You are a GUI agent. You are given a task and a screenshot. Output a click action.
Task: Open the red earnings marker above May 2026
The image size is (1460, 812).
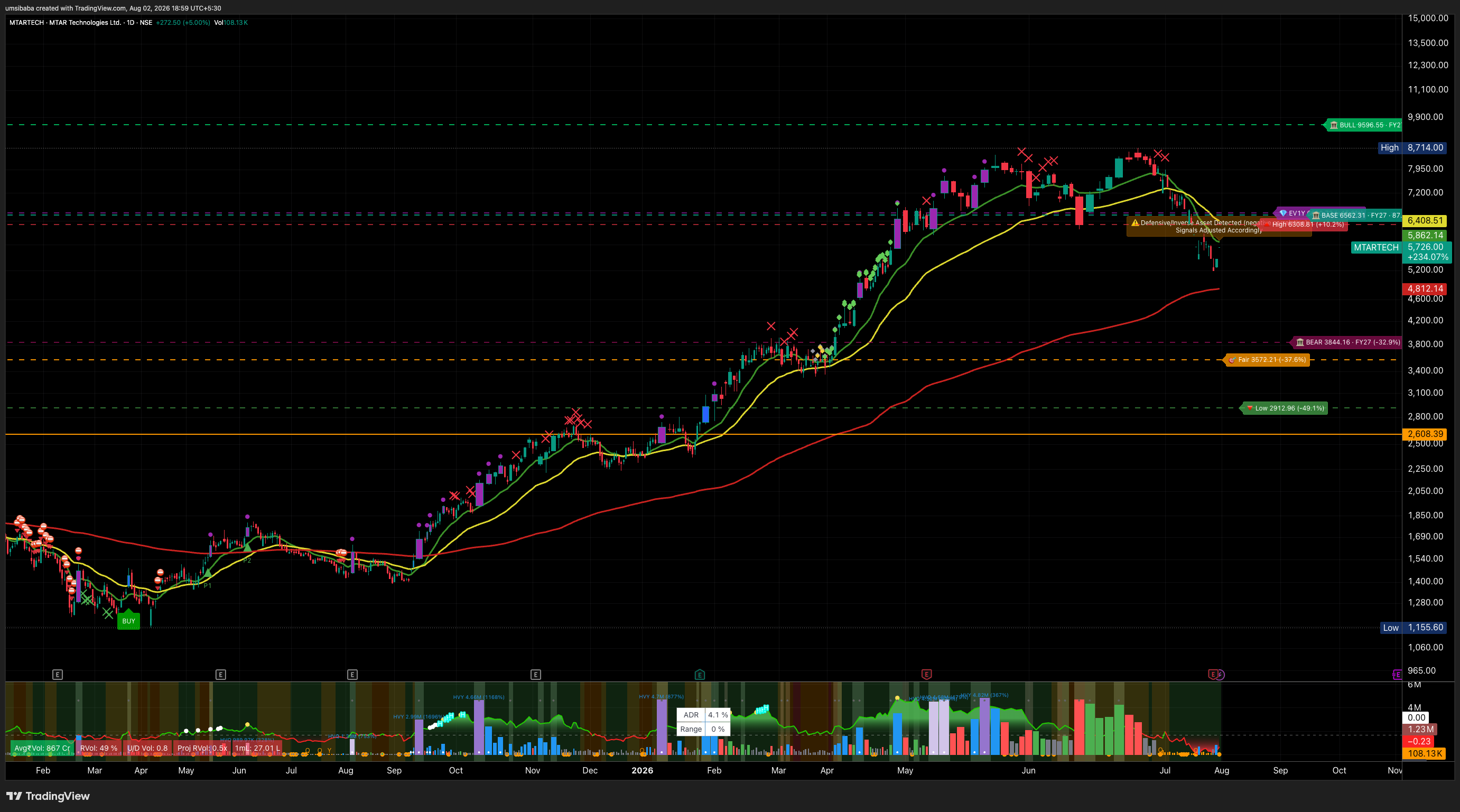pyautogui.click(x=926, y=674)
